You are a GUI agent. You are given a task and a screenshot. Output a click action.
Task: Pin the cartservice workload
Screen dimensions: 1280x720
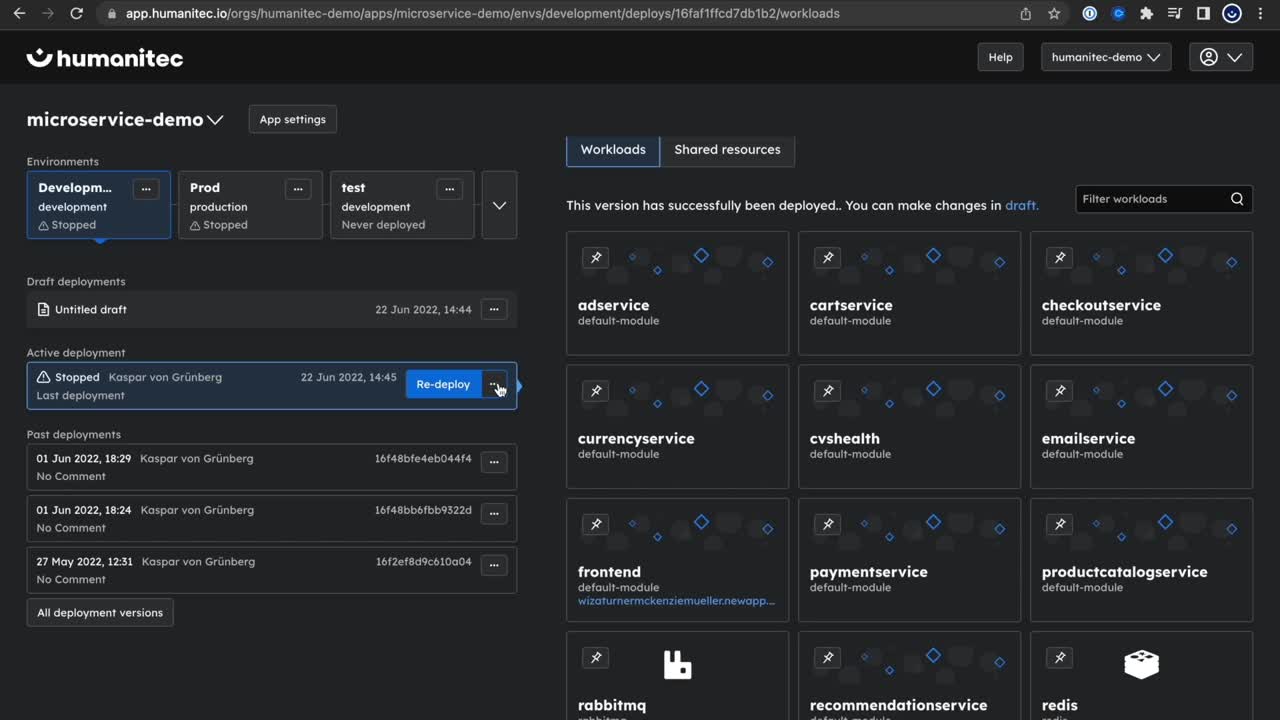pos(827,257)
